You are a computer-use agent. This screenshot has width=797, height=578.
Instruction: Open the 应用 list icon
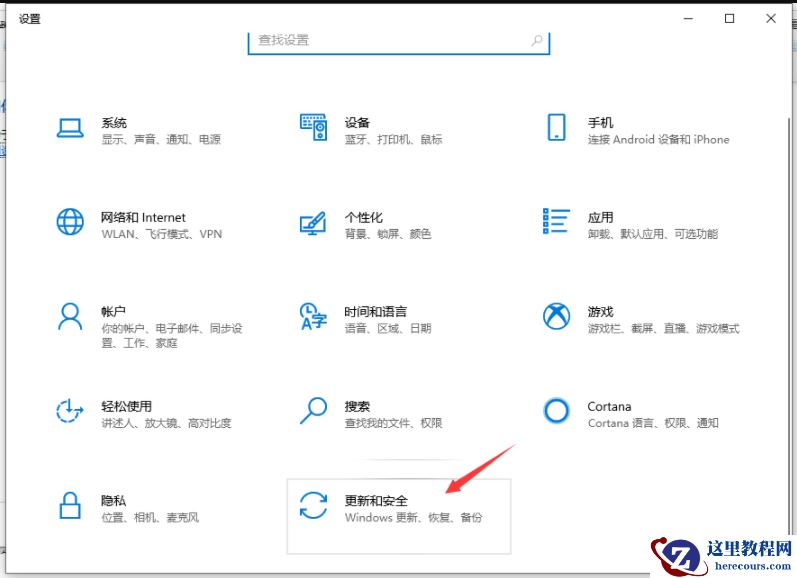point(557,221)
